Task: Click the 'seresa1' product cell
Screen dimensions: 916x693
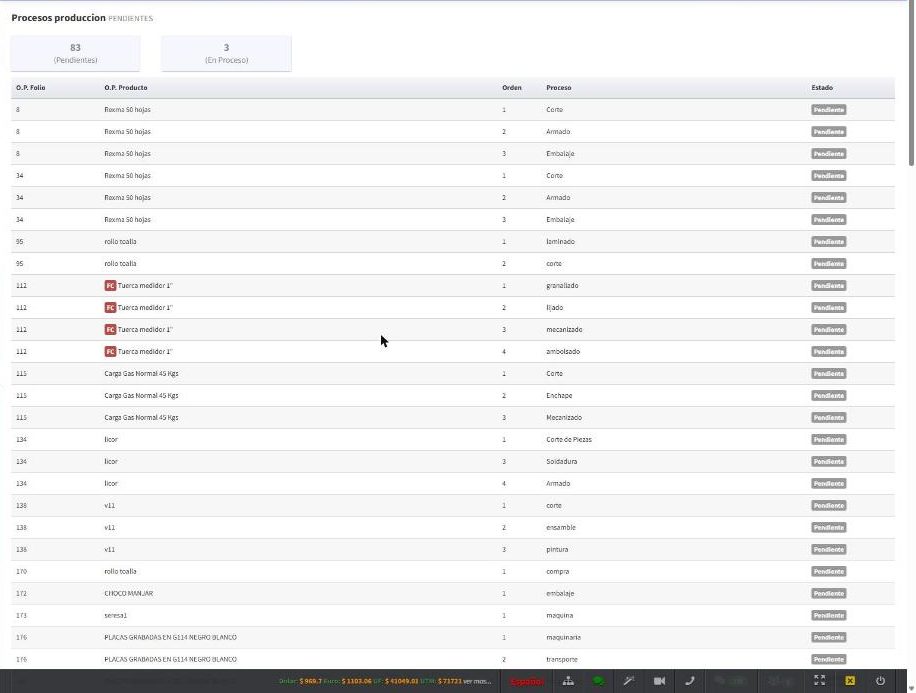Action: [116, 615]
